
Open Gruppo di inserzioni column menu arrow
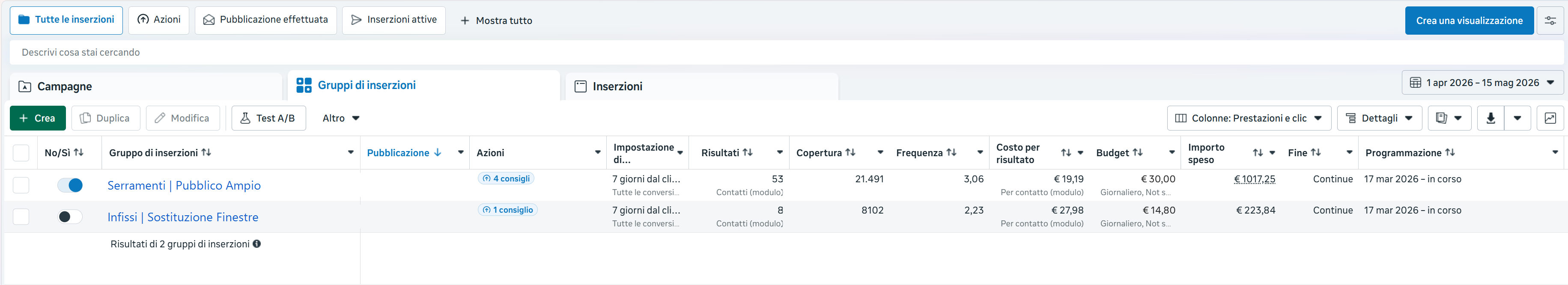[x=351, y=152]
